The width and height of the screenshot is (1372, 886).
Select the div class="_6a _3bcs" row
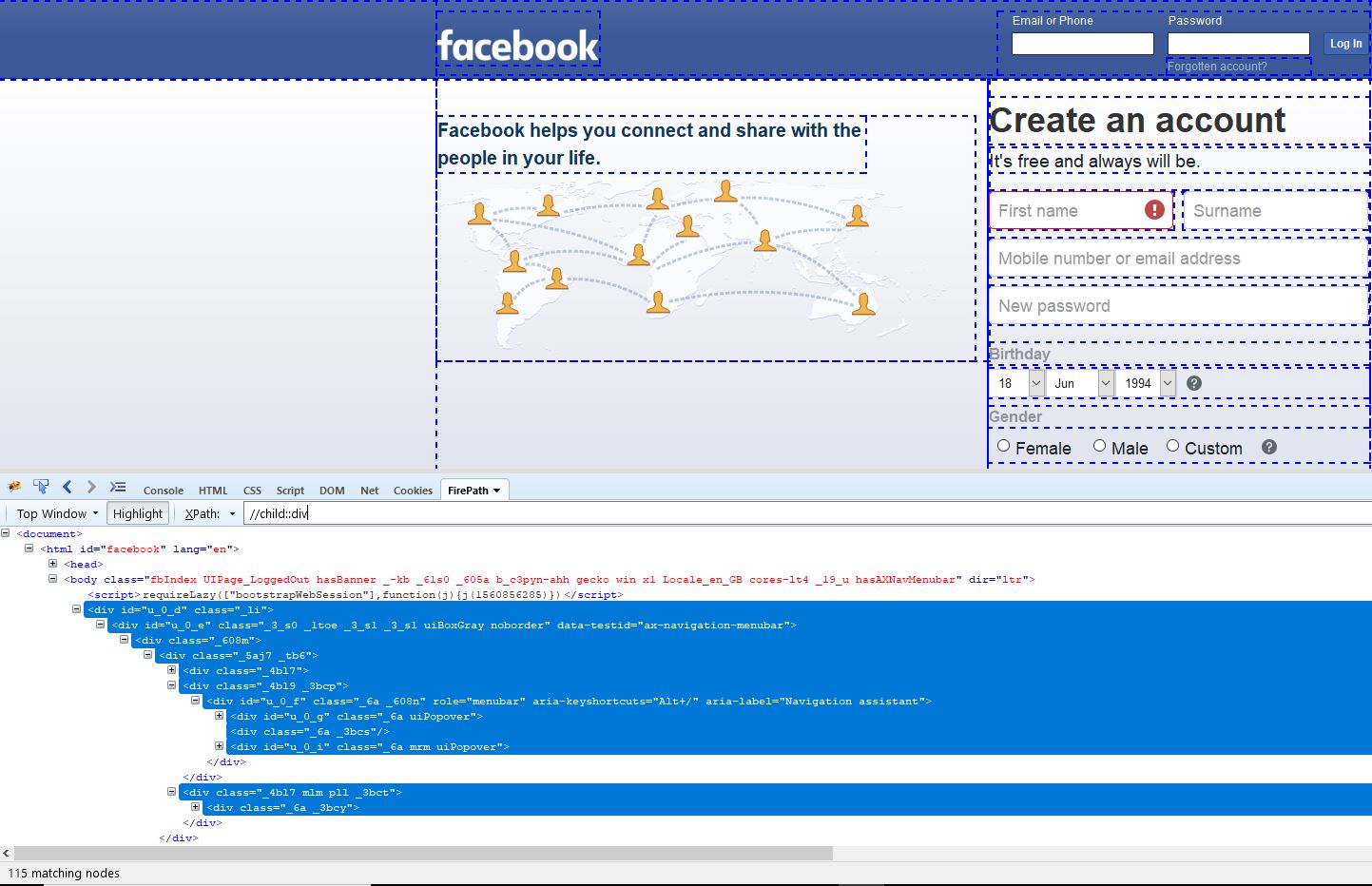[x=310, y=731]
